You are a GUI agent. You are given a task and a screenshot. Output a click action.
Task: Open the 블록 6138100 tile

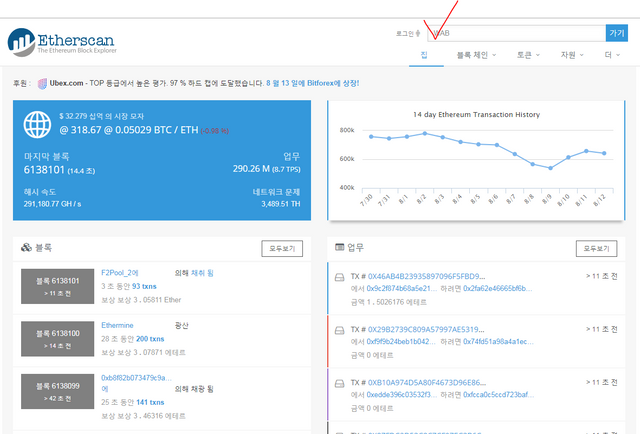(58, 339)
